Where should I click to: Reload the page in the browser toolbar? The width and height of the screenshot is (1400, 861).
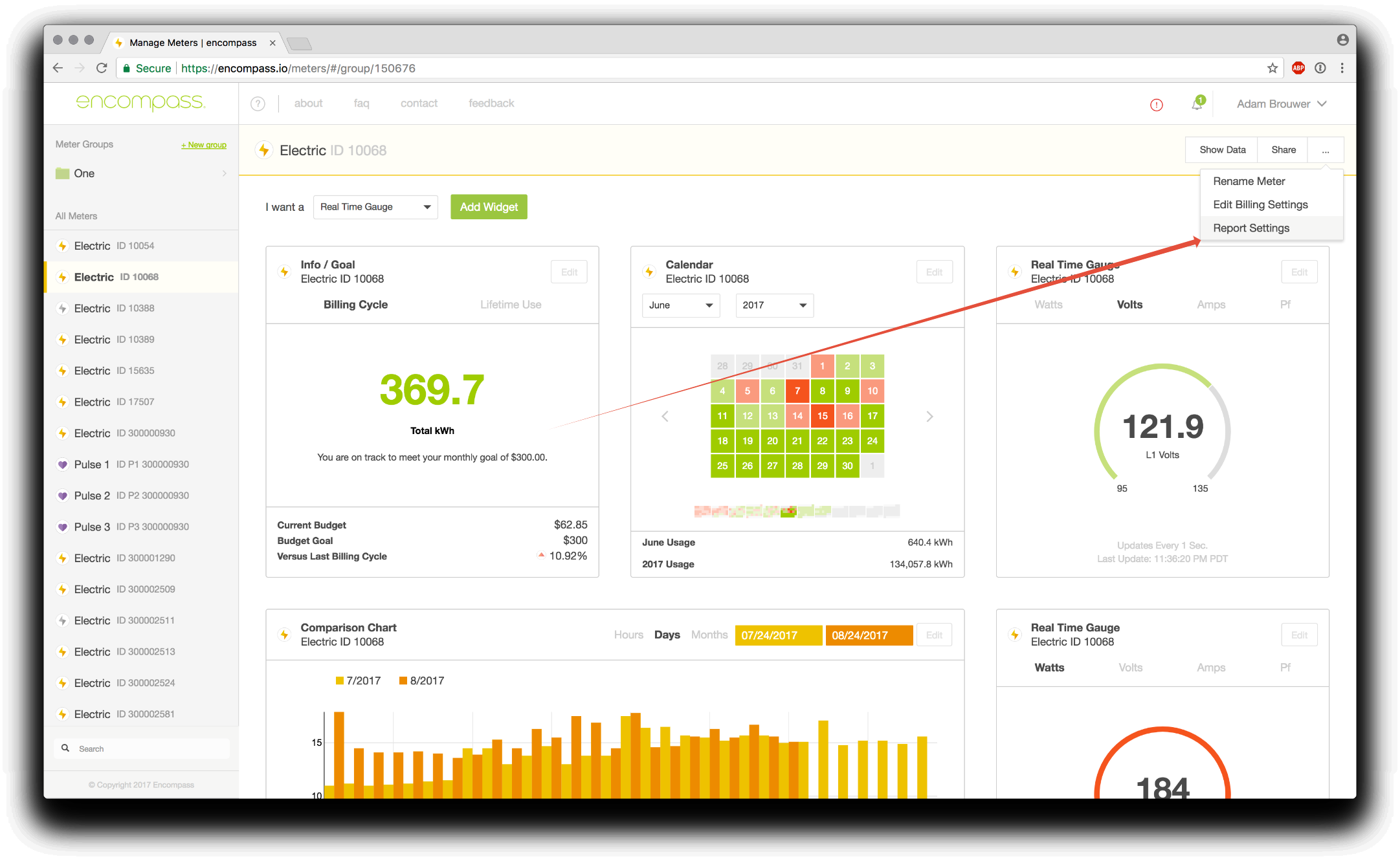click(102, 68)
